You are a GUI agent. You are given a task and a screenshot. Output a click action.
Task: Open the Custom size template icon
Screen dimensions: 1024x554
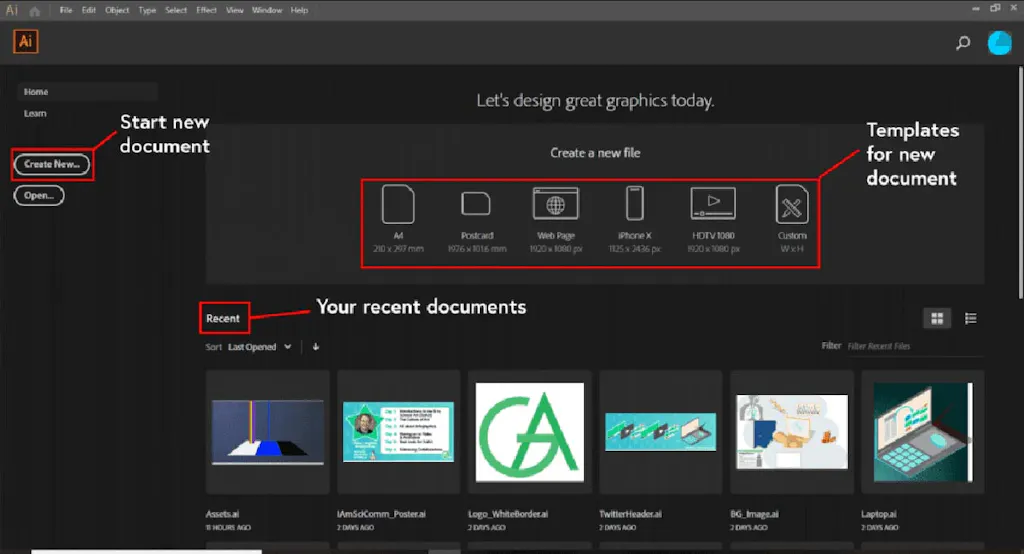click(792, 205)
